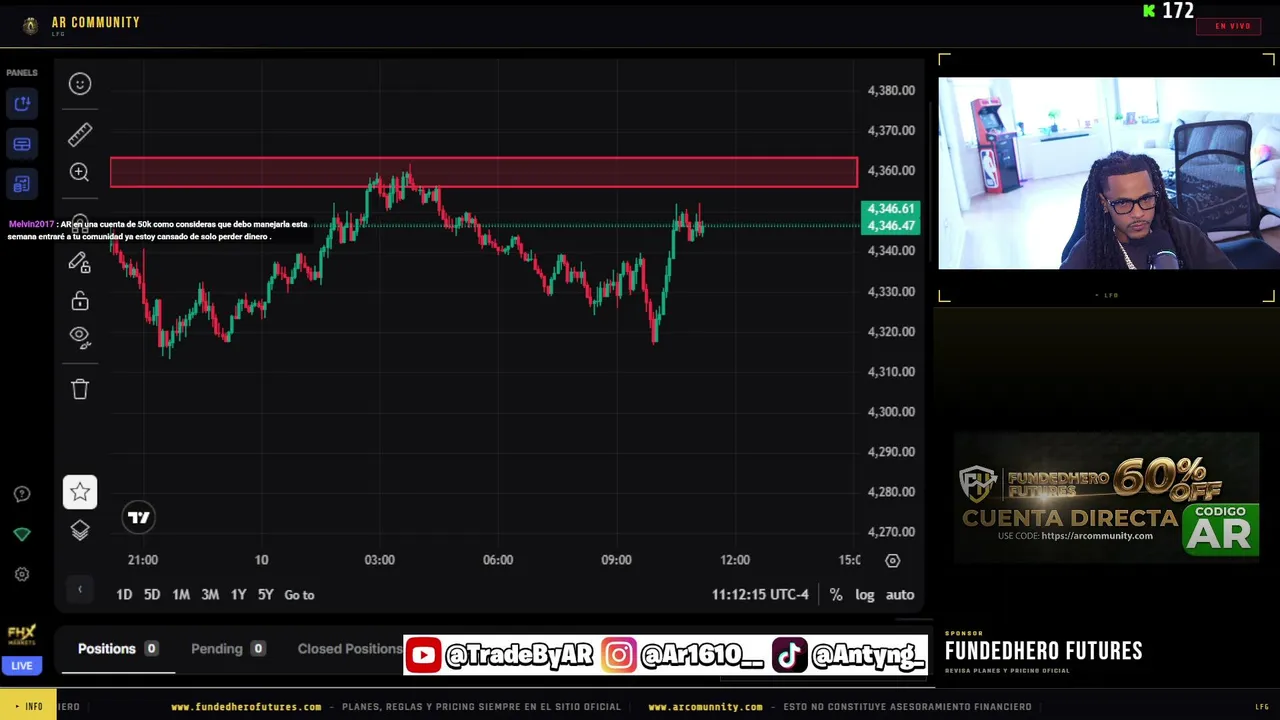Click the FUNDEDHERO FUTURES sponsor title
This screenshot has height=720, width=1280.
tap(1043, 651)
